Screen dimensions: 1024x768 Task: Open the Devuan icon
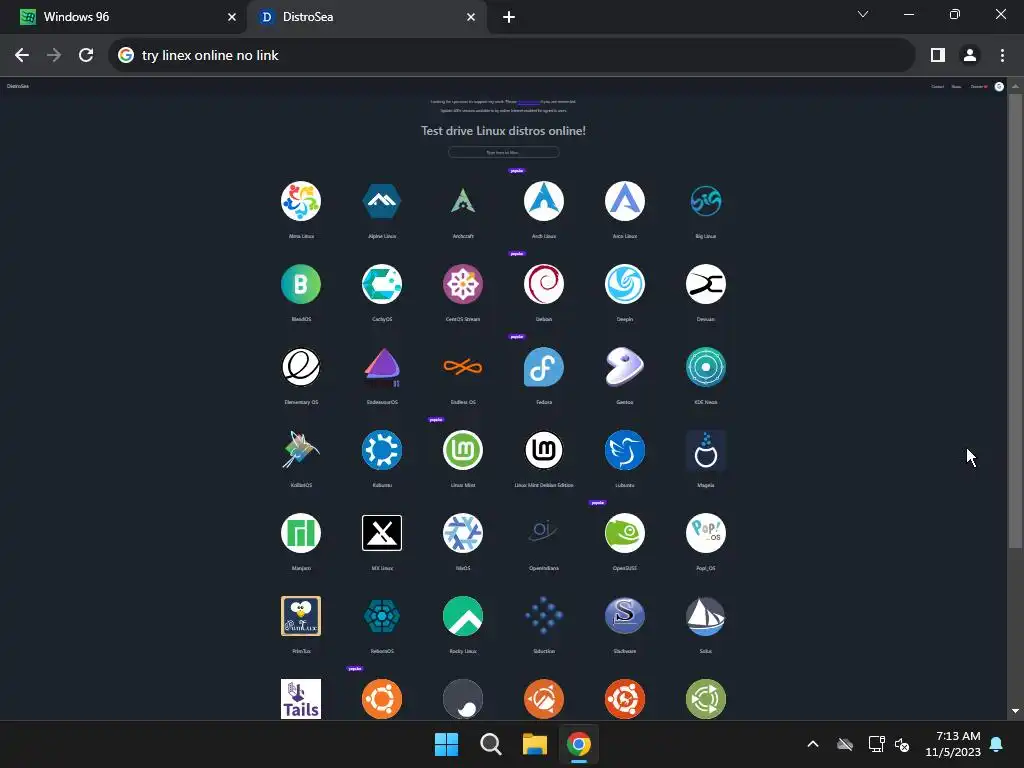(x=706, y=284)
